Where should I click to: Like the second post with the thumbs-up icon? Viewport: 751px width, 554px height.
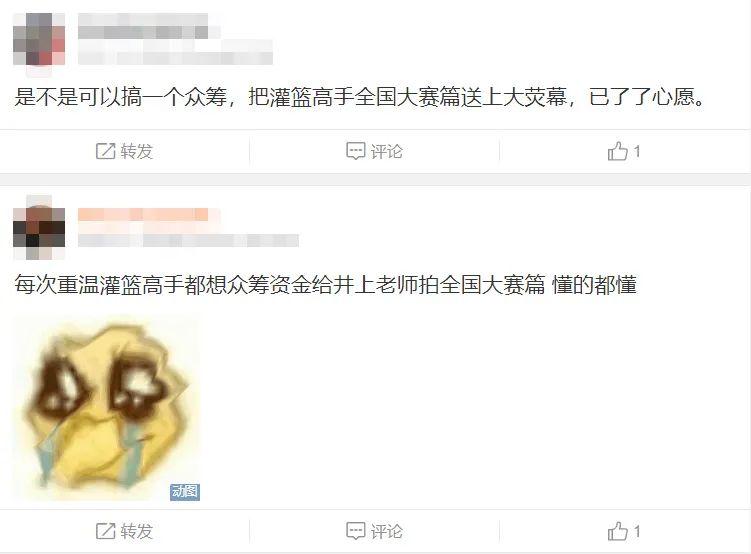617,531
